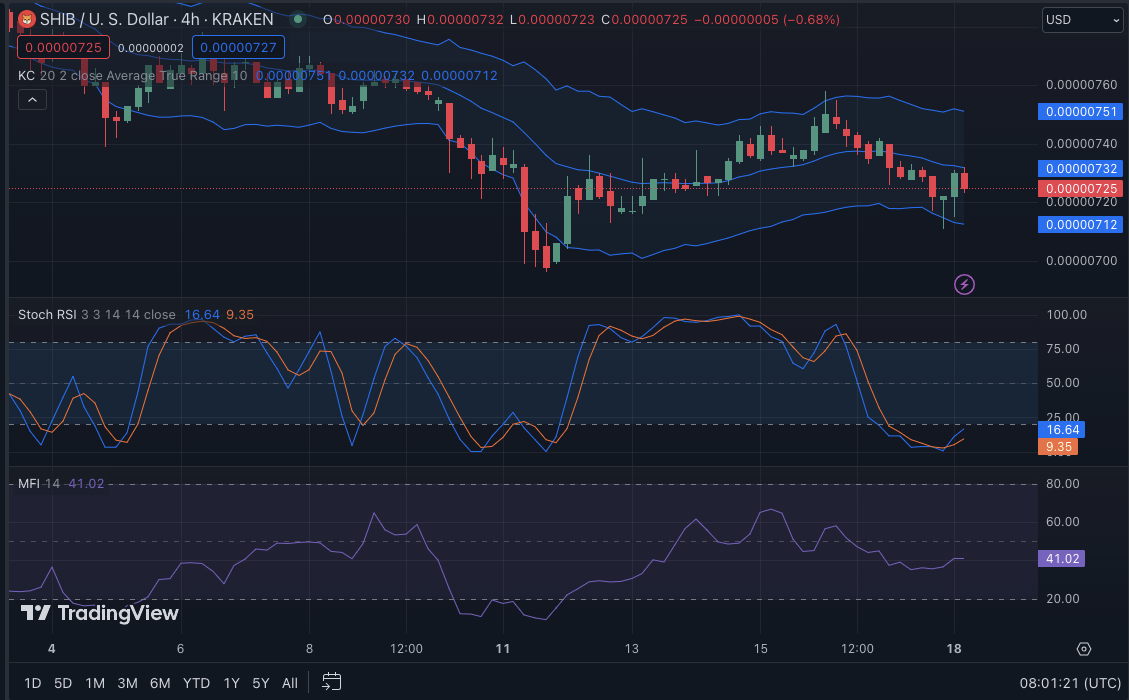
Task: Select the All time range
Action: click(289, 683)
